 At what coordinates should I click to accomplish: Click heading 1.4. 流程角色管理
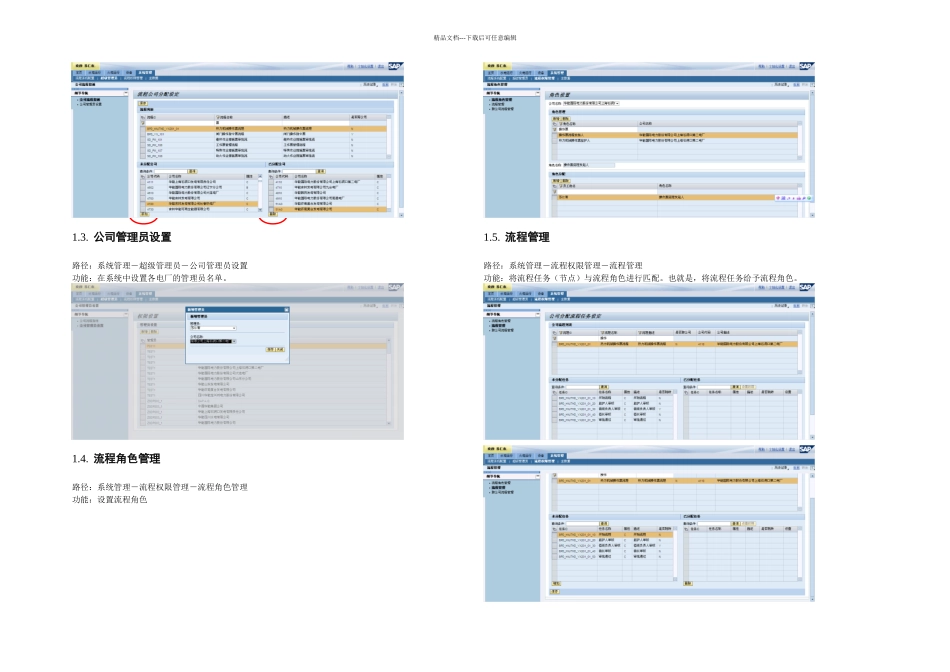click(116, 459)
